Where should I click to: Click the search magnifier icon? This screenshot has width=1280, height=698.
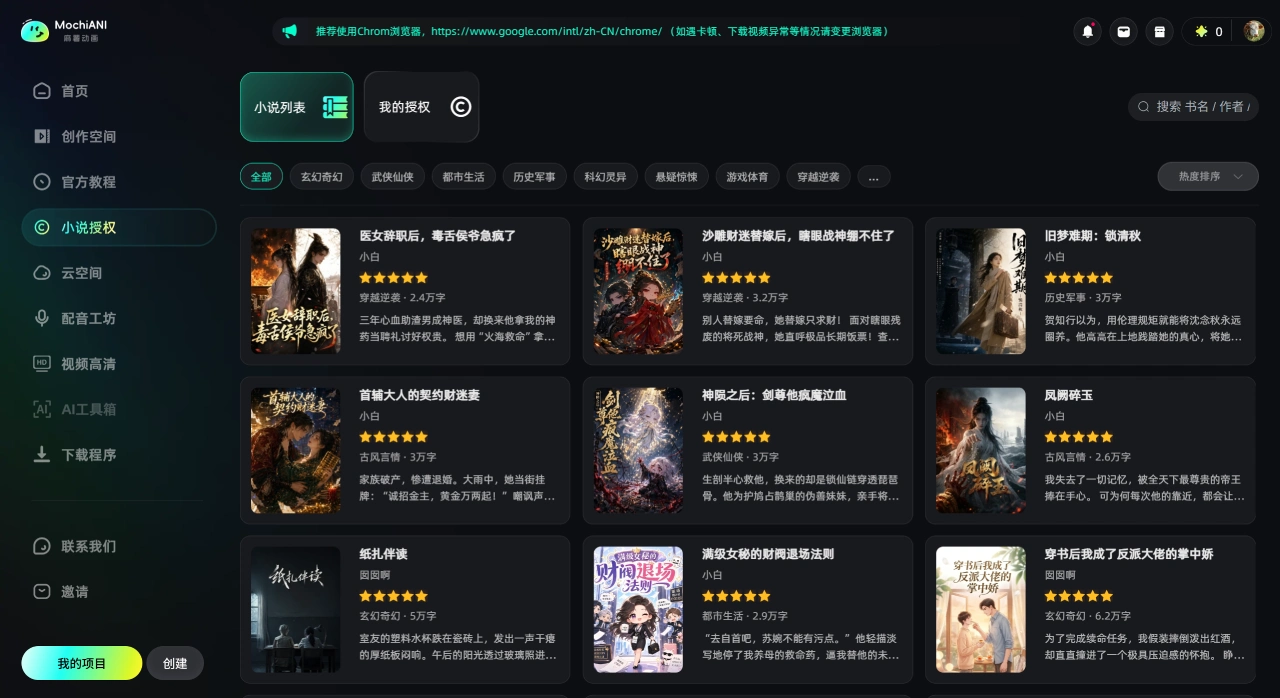[1143, 106]
